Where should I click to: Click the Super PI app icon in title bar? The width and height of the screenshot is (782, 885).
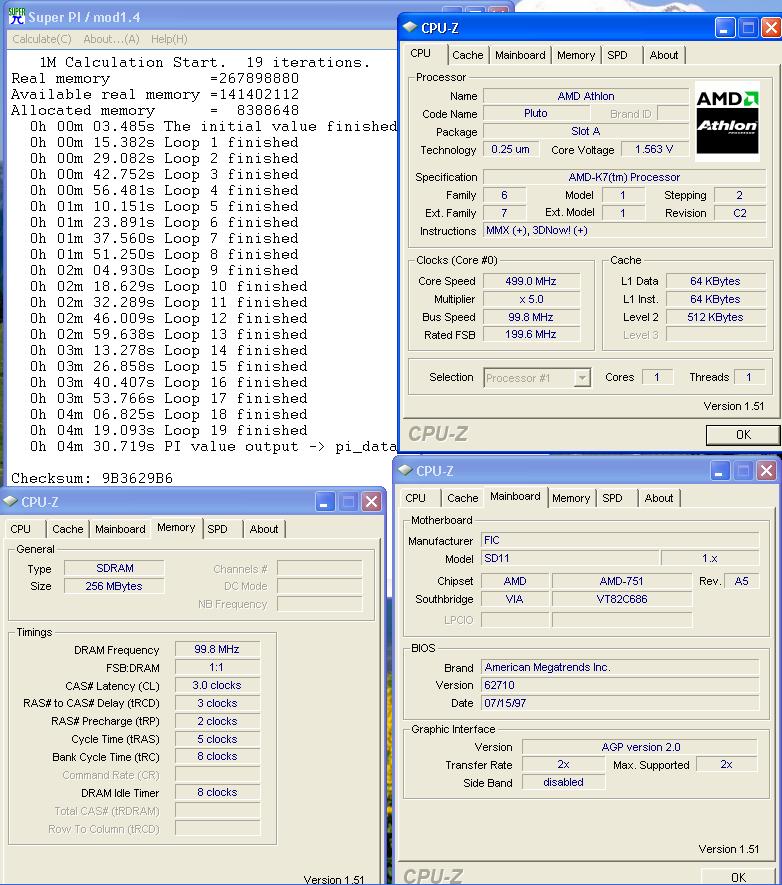point(17,16)
